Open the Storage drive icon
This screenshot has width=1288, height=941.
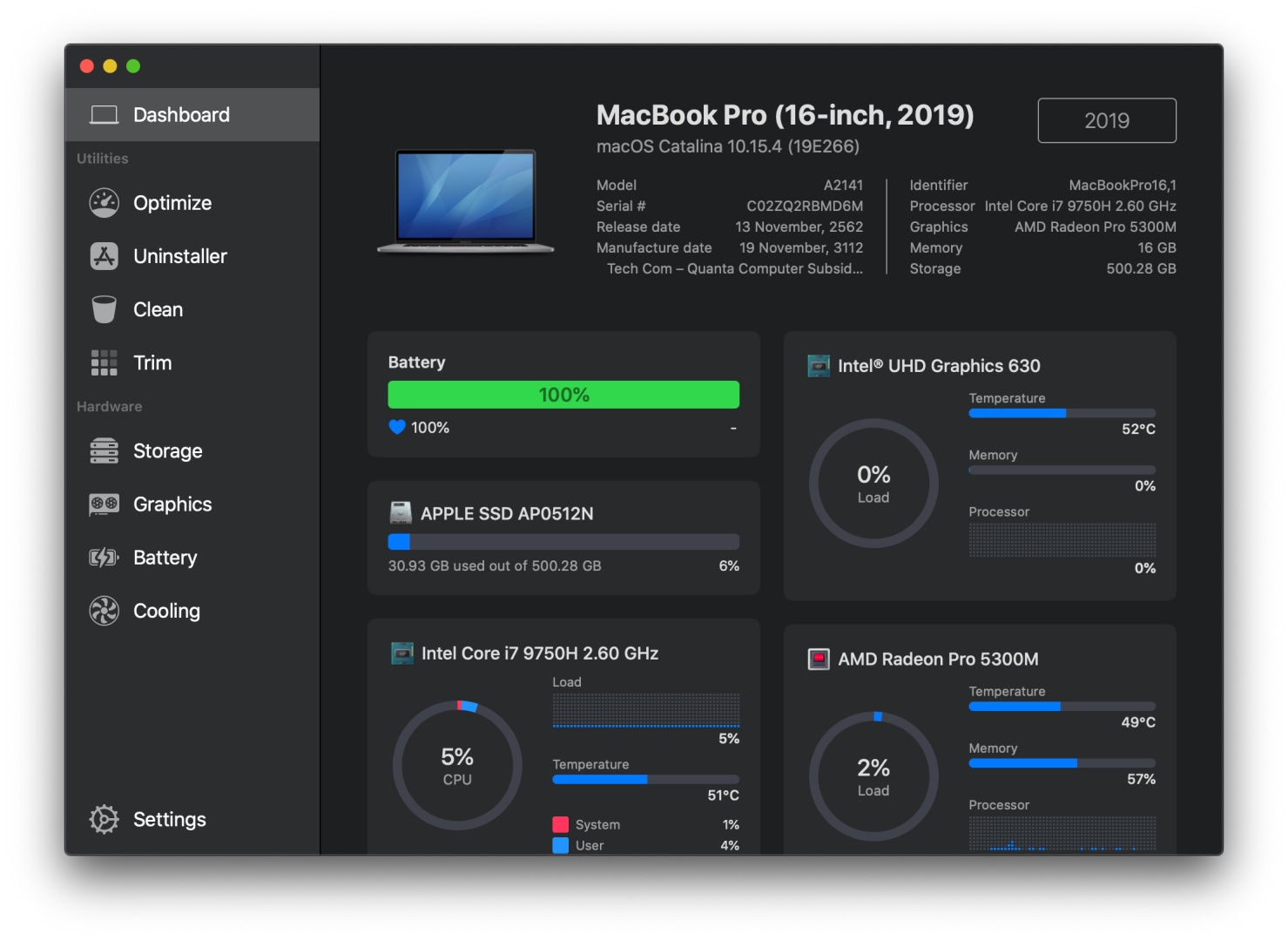[x=104, y=451]
